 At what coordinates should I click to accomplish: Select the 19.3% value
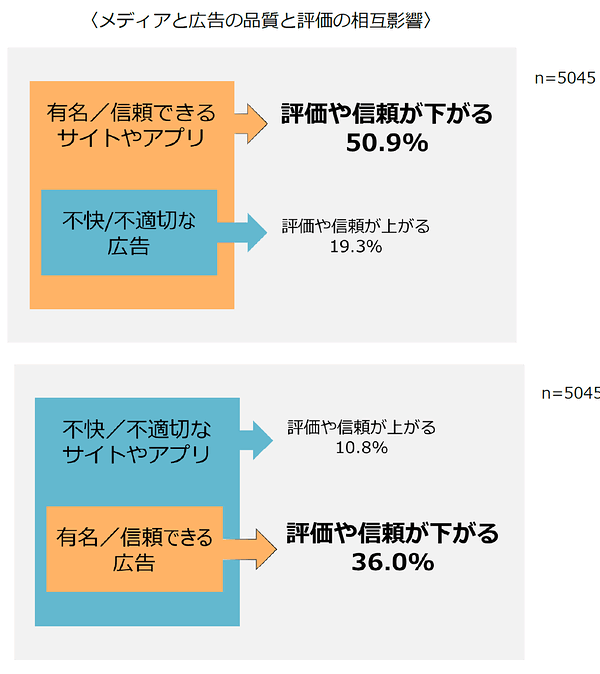356,247
